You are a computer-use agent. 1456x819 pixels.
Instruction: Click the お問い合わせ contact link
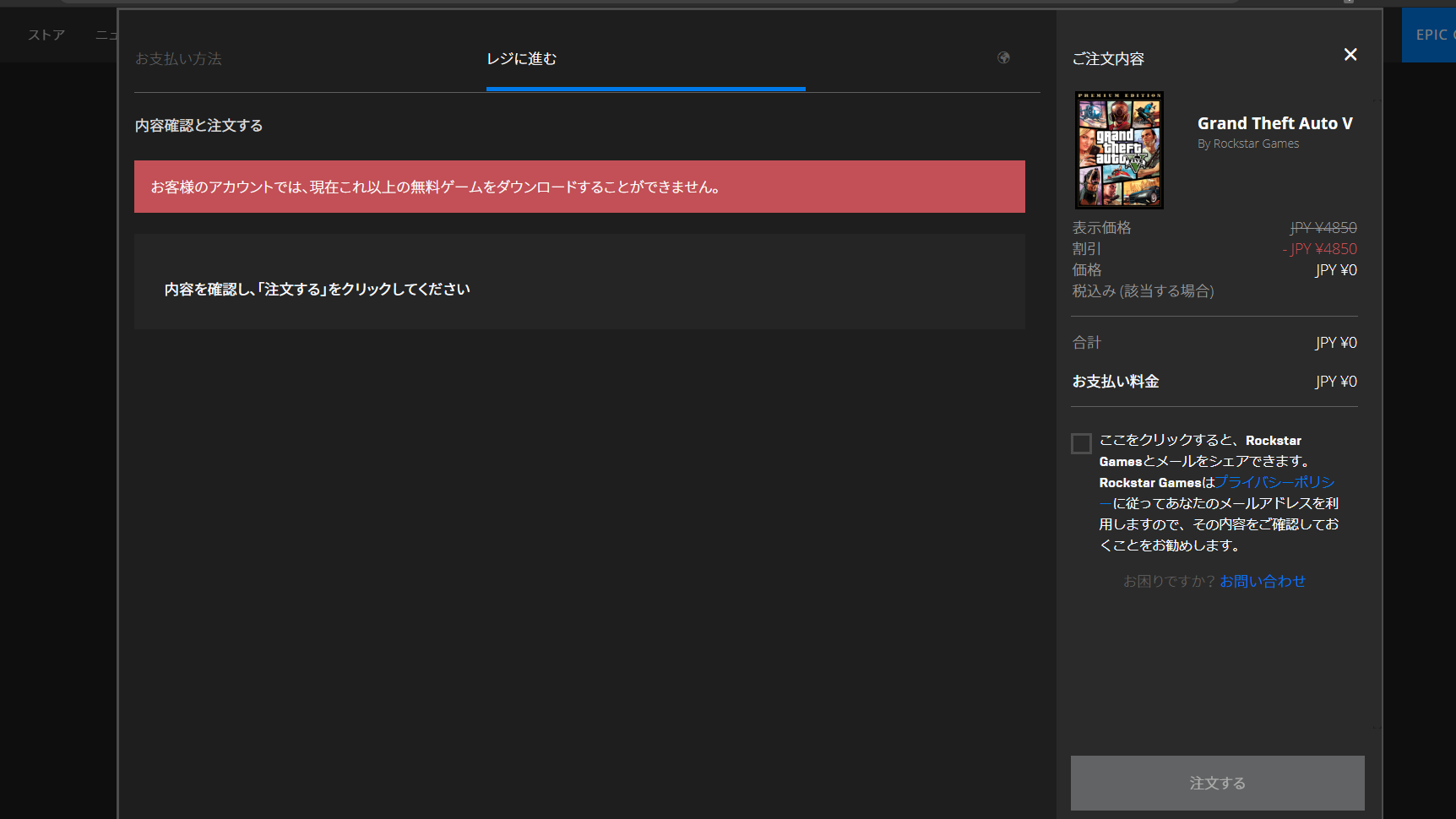[1262, 581]
